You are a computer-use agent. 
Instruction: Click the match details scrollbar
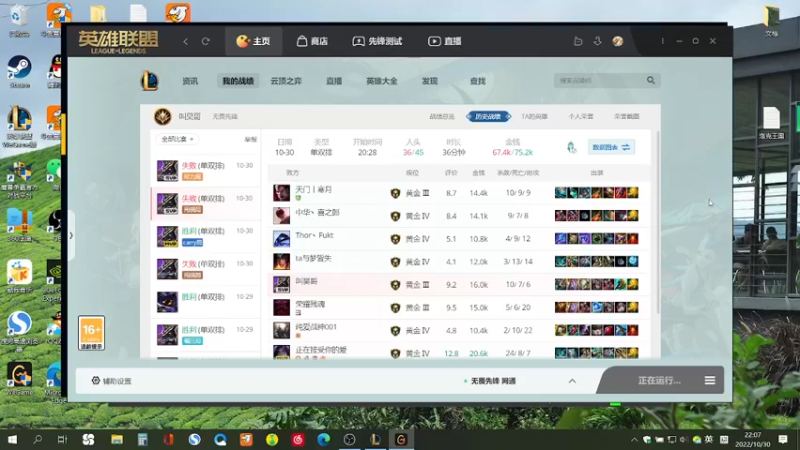[658, 222]
